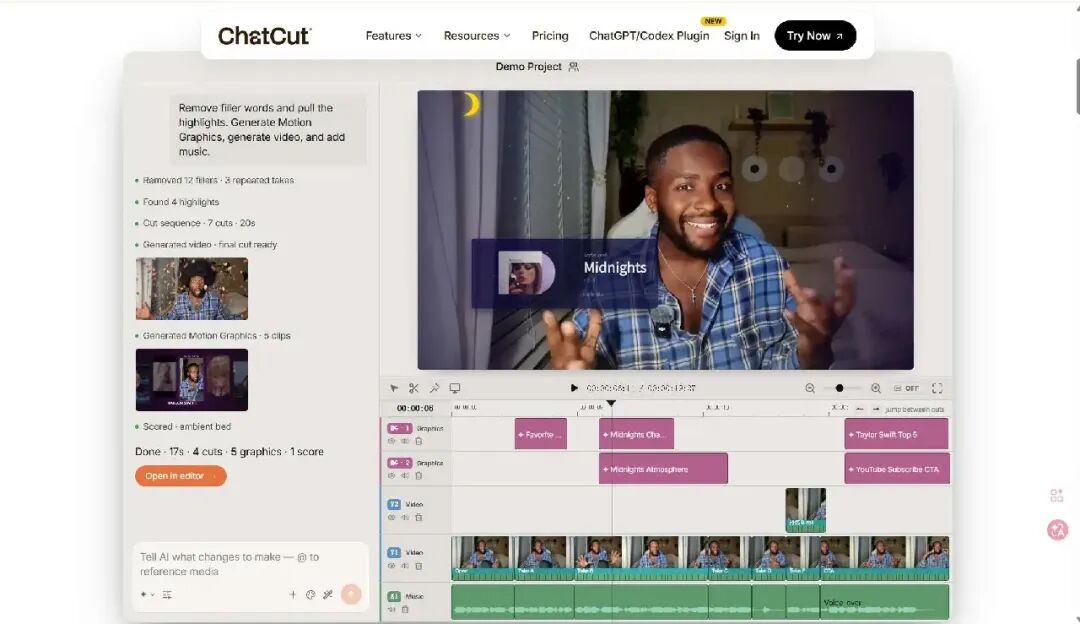Click the A1 Music track badge
Image resolution: width=1080 pixels, height=624 pixels.
[394, 596]
